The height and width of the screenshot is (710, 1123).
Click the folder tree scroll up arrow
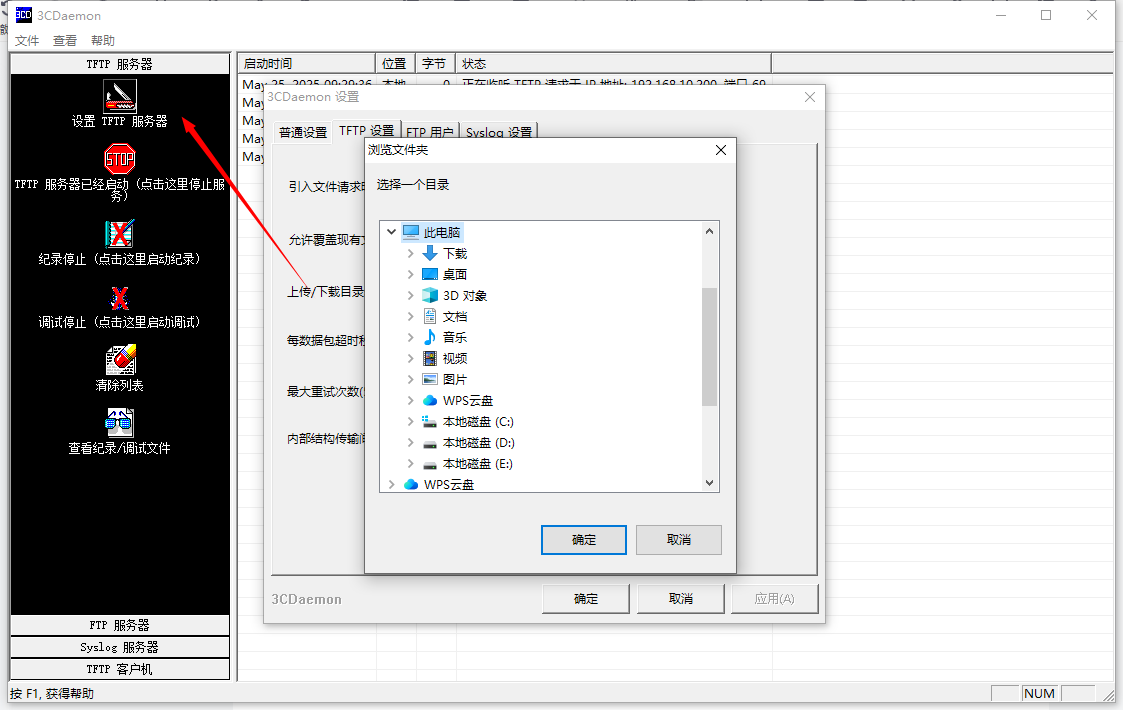tap(709, 231)
